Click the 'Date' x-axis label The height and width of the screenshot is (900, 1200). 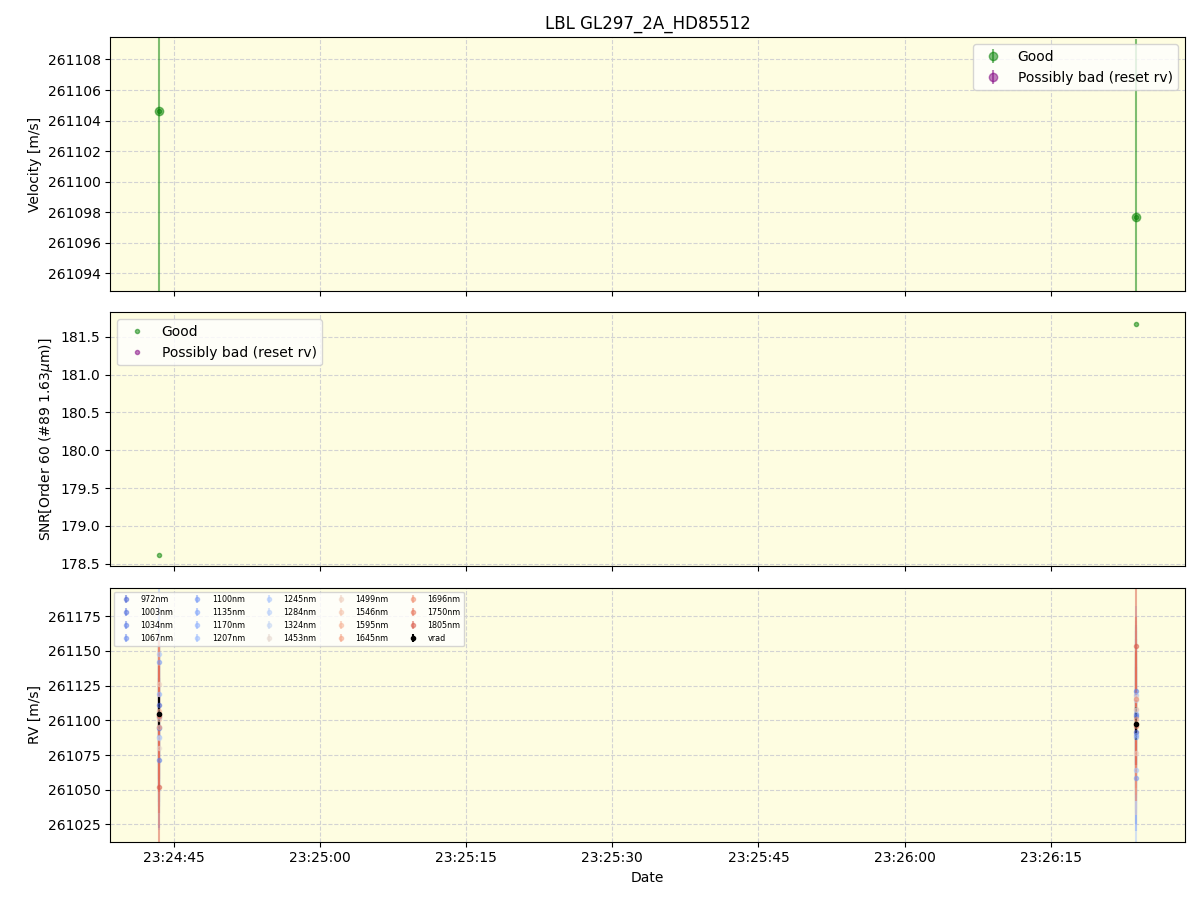coord(647,877)
